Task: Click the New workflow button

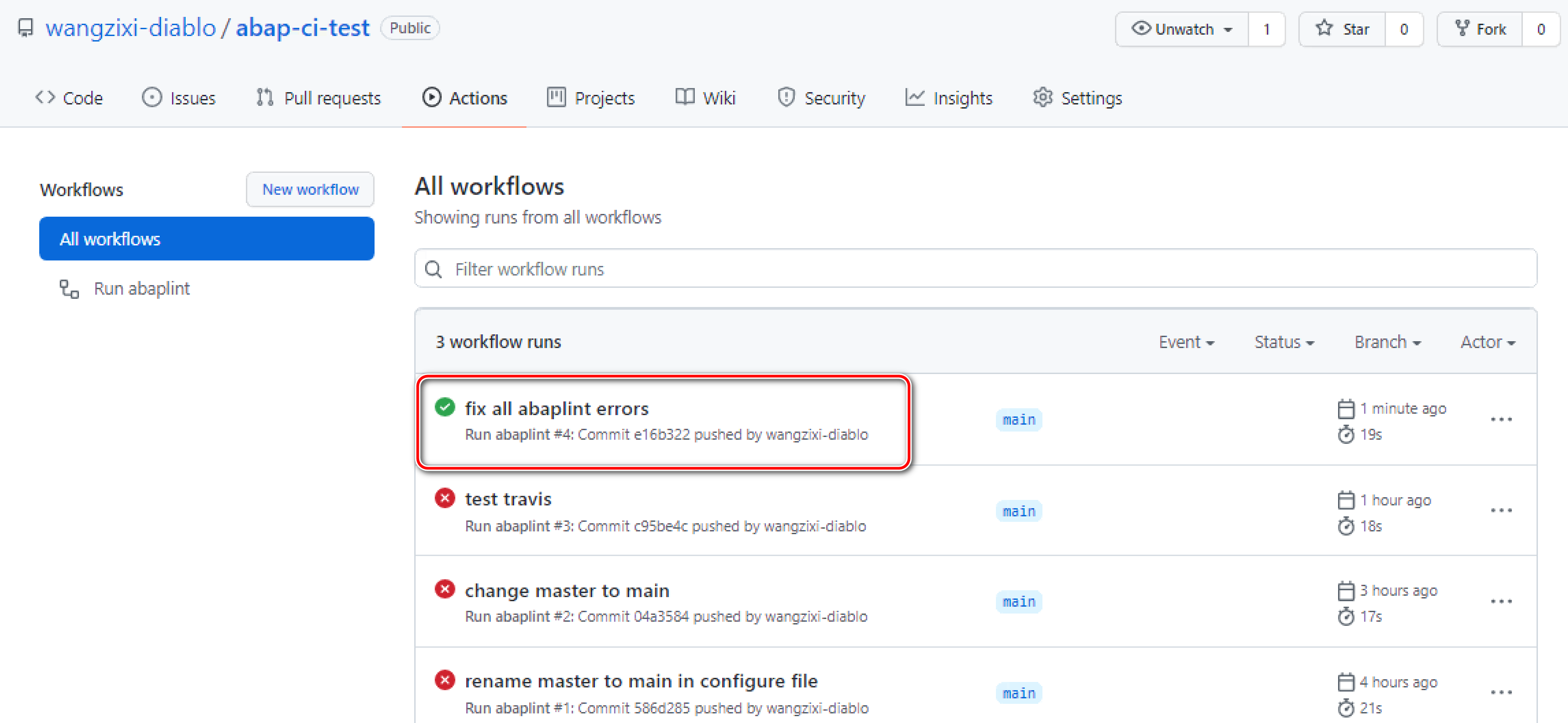Action: (310, 189)
